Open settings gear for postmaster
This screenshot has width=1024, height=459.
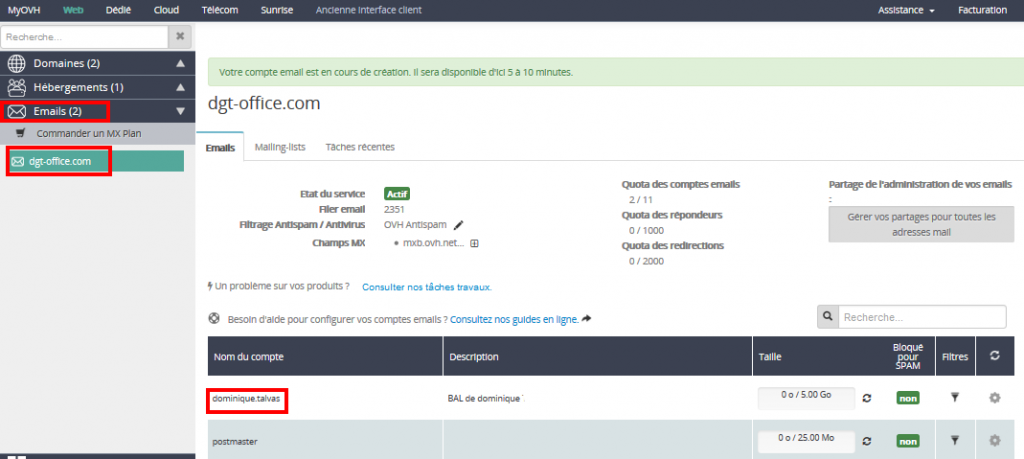point(995,441)
